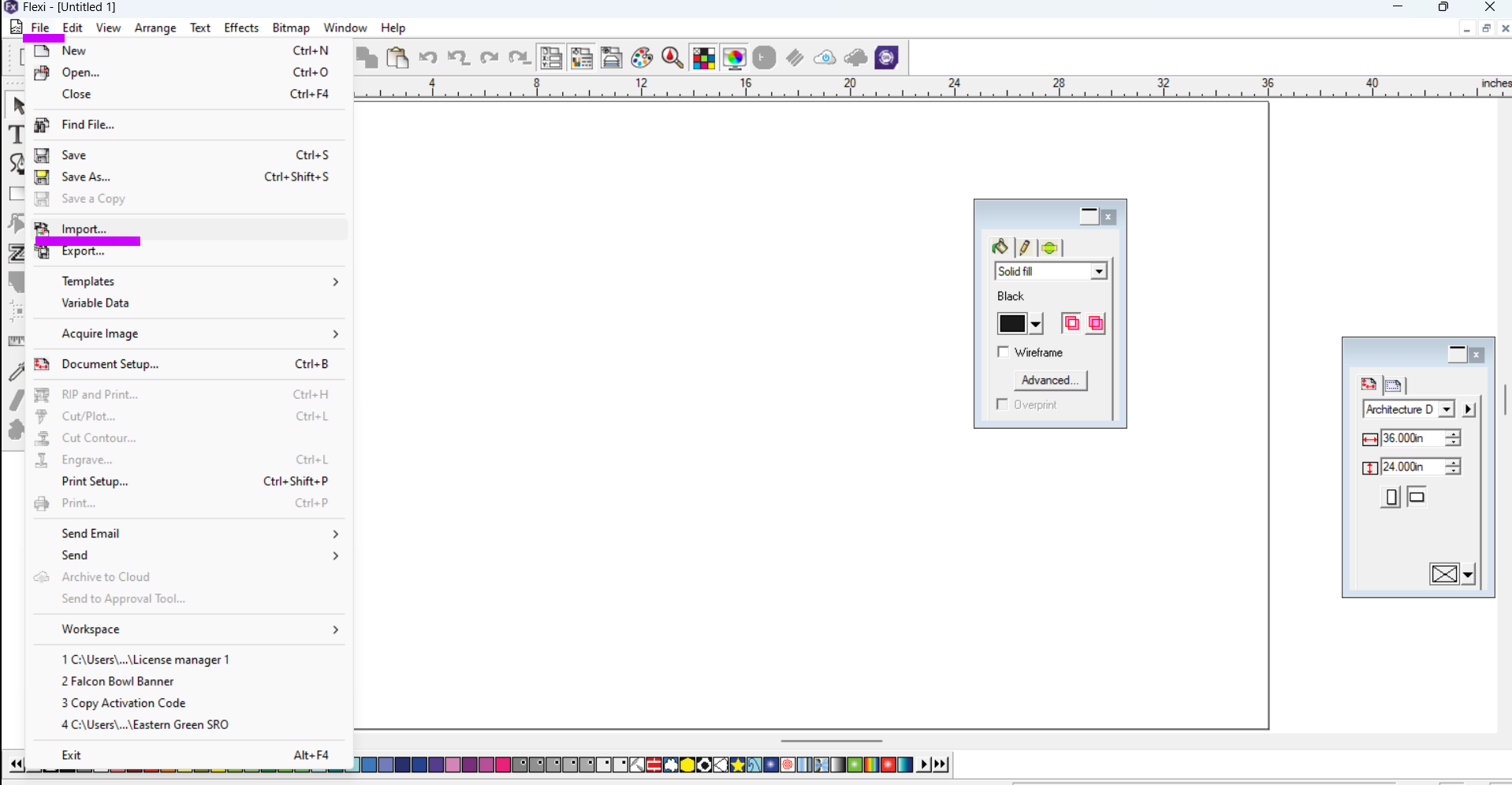The image size is (1512, 785).
Task: Click the Advanced... button
Action: 1050,380
